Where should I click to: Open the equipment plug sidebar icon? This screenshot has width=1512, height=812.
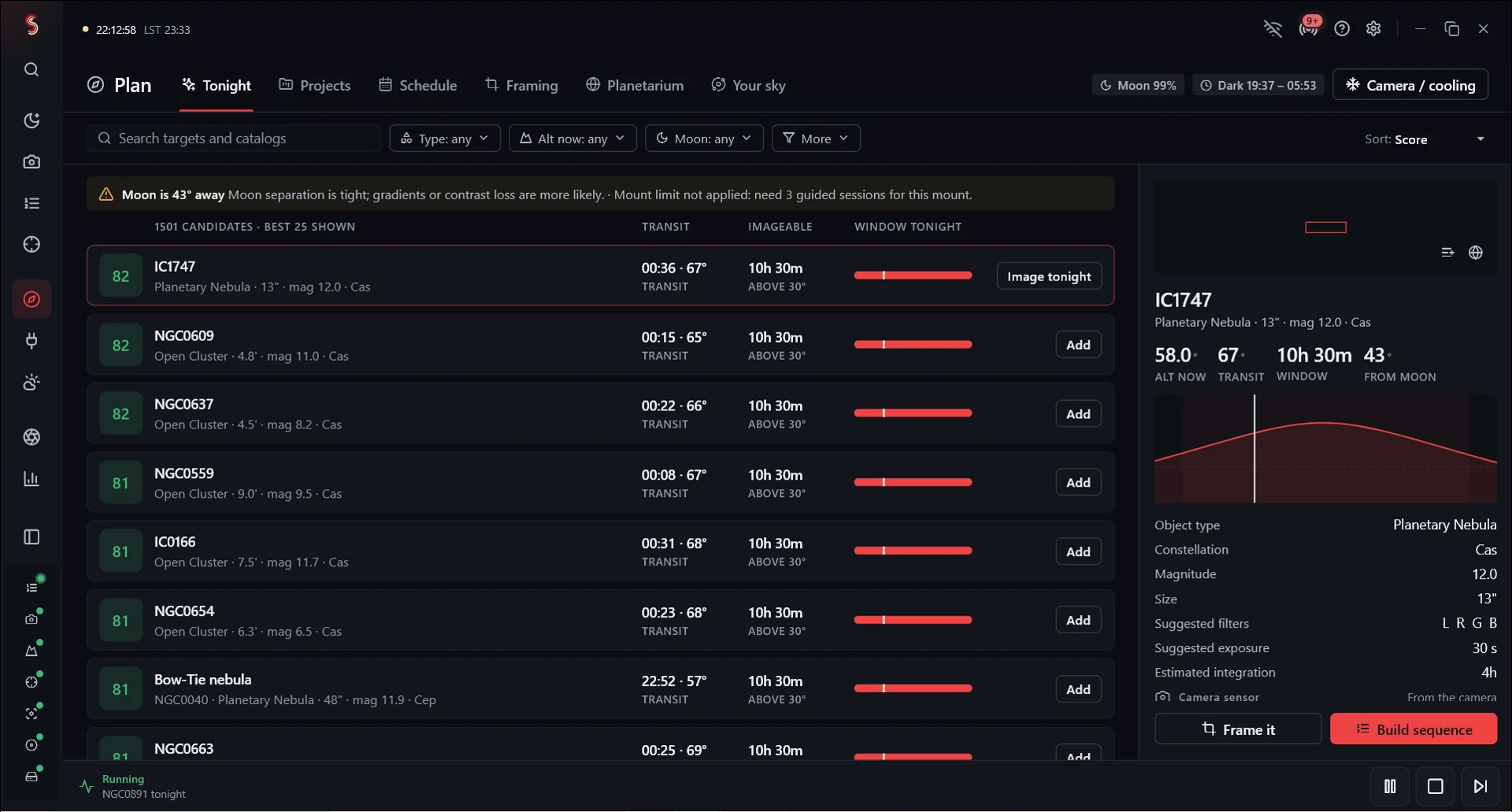31,341
